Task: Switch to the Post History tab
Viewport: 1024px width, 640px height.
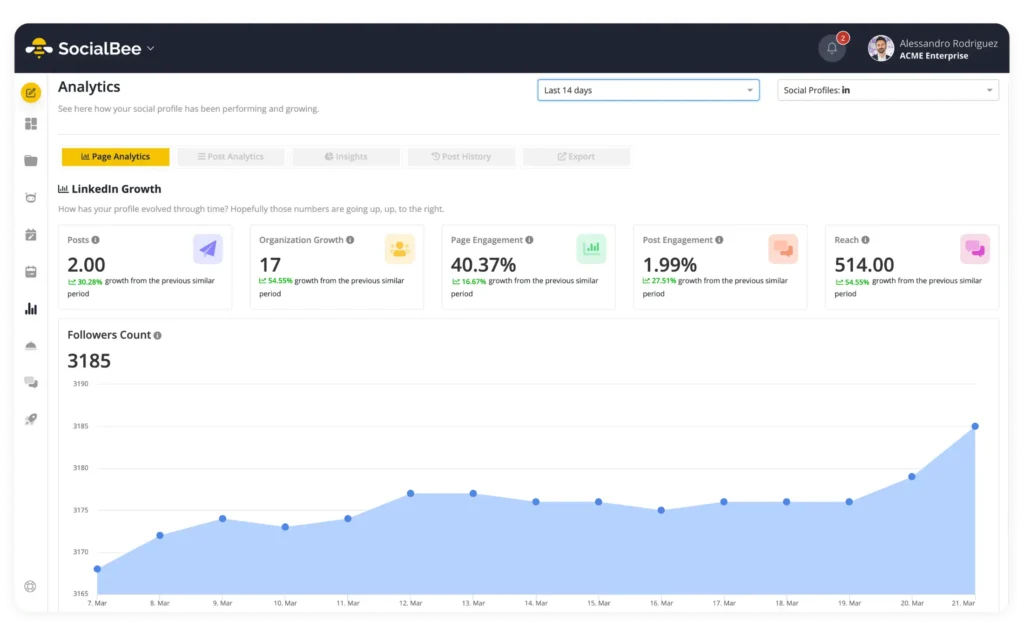Action: [x=461, y=157]
